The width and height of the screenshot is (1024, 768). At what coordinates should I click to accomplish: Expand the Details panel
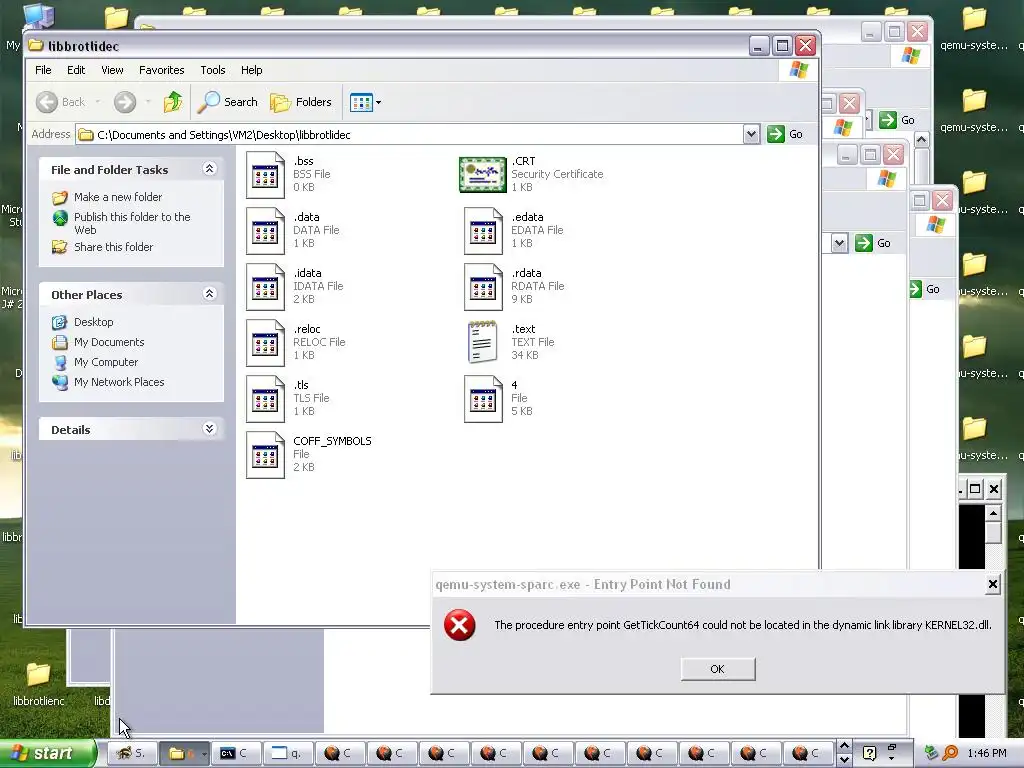pyautogui.click(x=210, y=429)
